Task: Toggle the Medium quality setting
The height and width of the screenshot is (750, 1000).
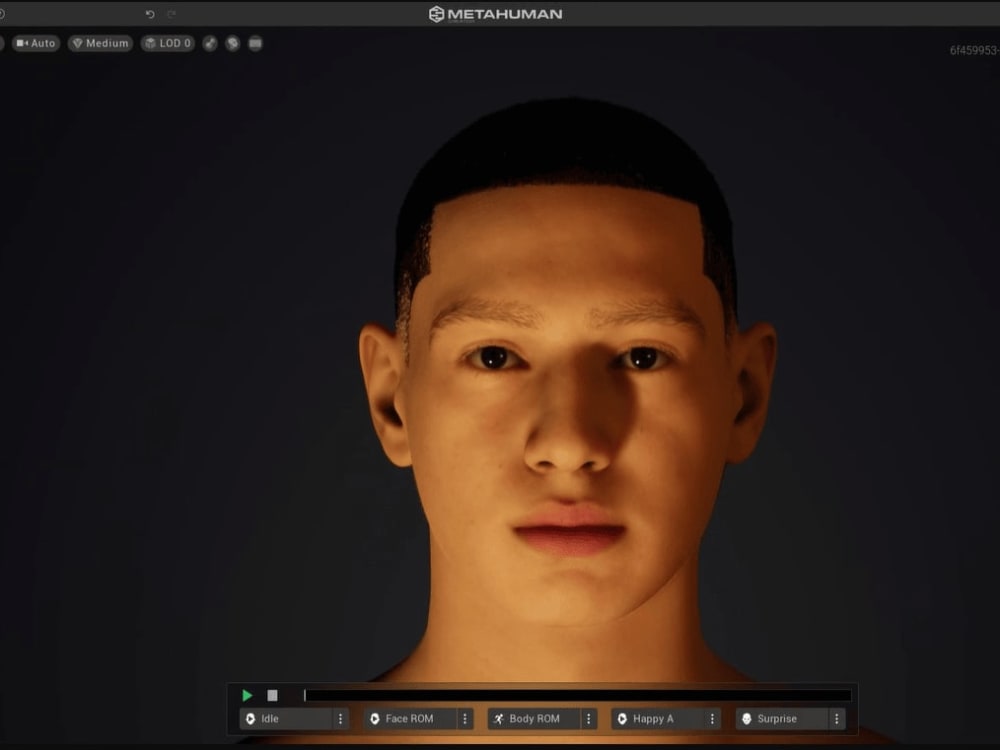Action: 100,44
